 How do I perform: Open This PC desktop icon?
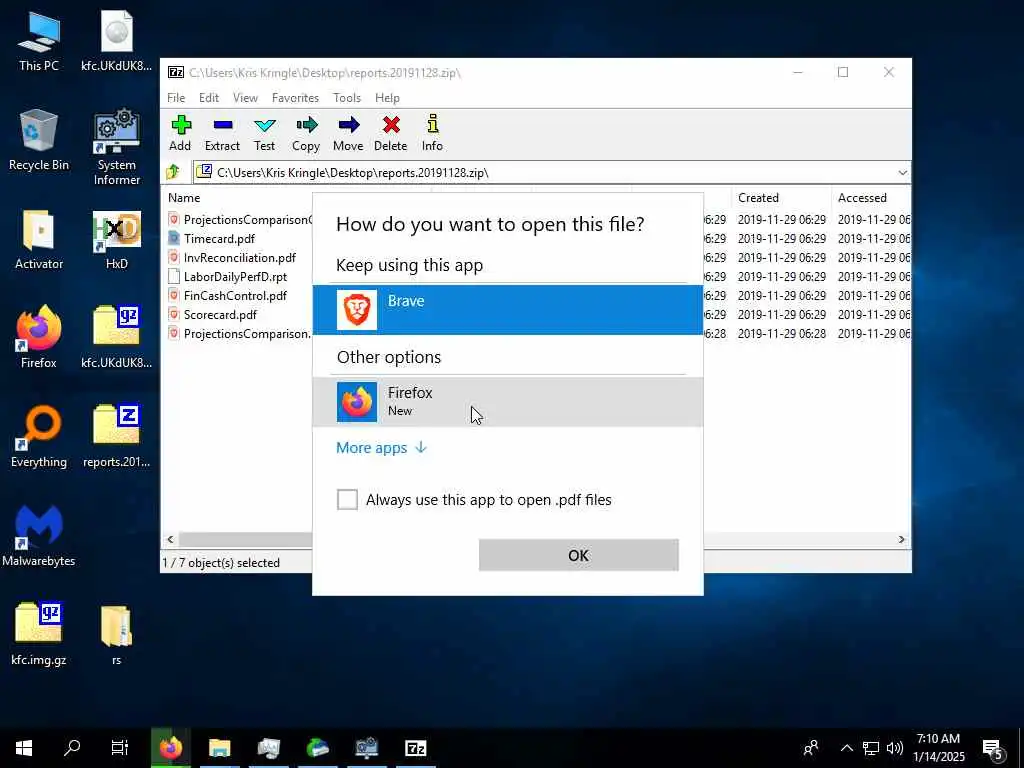(x=39, y=42)
